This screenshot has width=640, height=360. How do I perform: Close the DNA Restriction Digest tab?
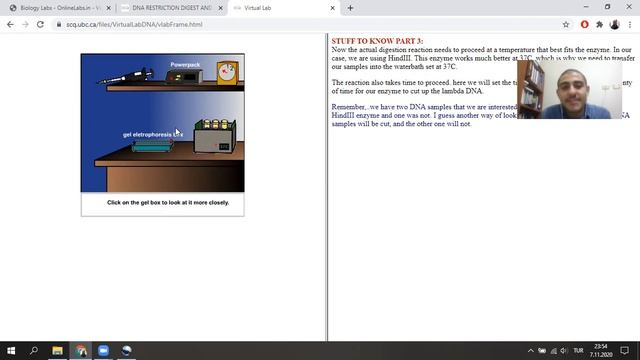coord(220,8)
